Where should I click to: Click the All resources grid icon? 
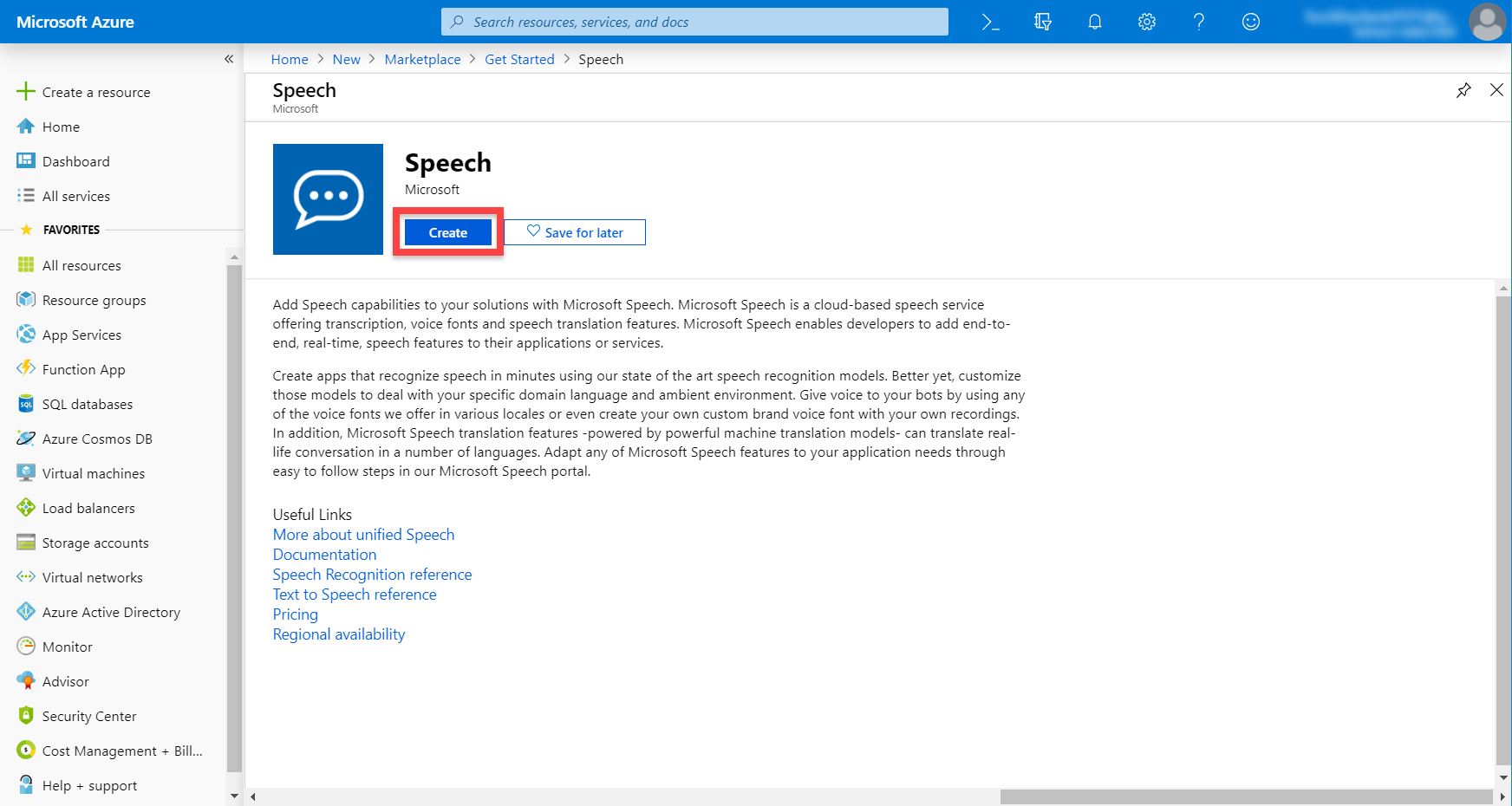[26, 264]
